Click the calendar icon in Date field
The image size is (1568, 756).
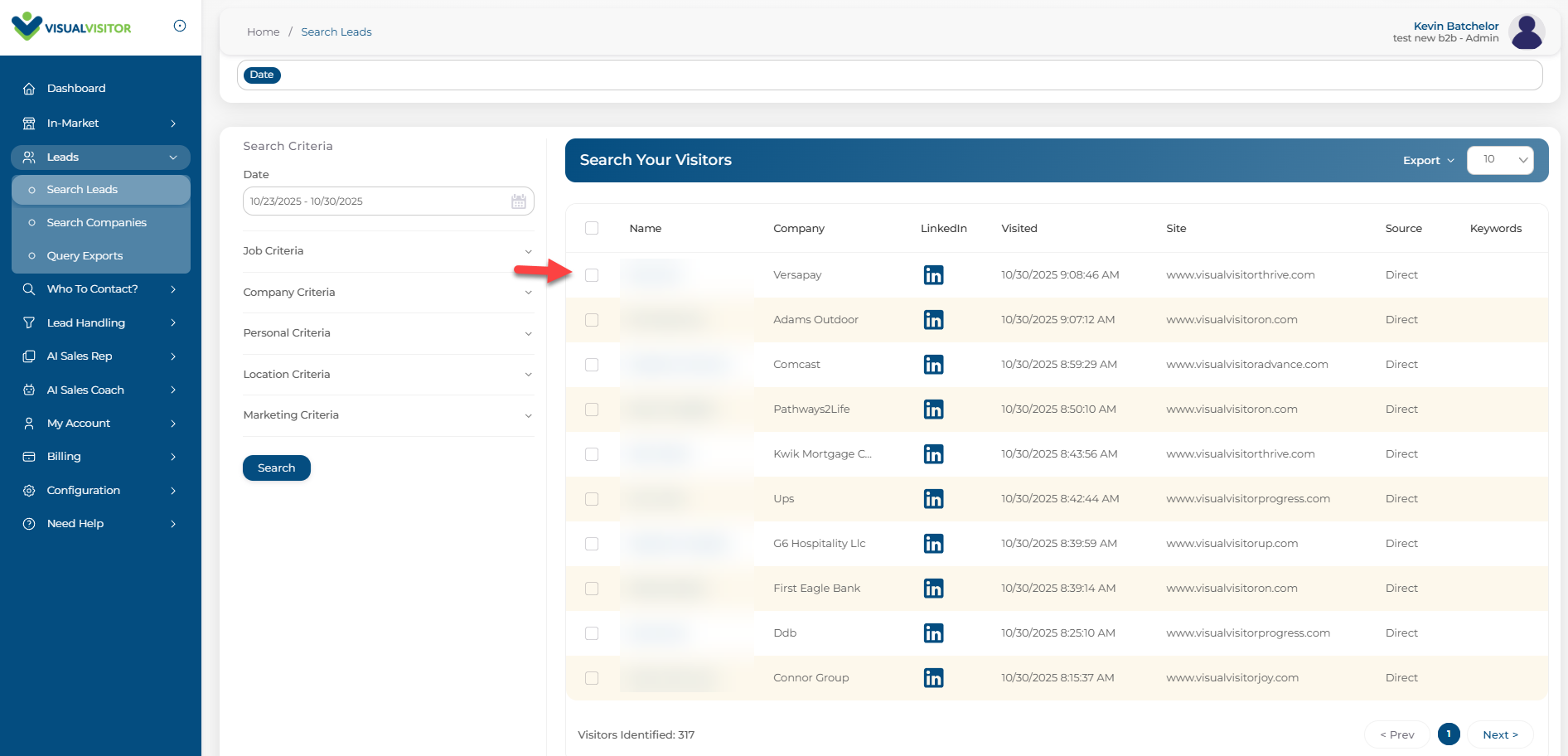point(519,201)
